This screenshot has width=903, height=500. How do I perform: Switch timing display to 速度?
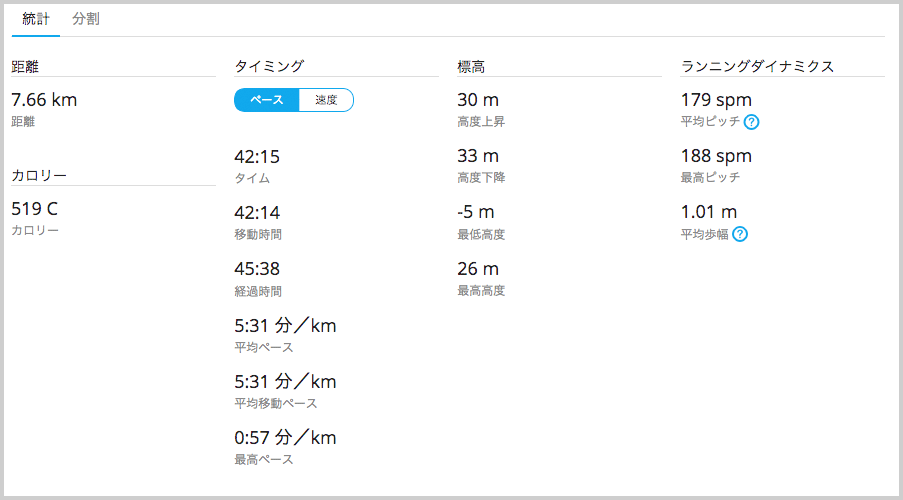click(x=327, y=100)
